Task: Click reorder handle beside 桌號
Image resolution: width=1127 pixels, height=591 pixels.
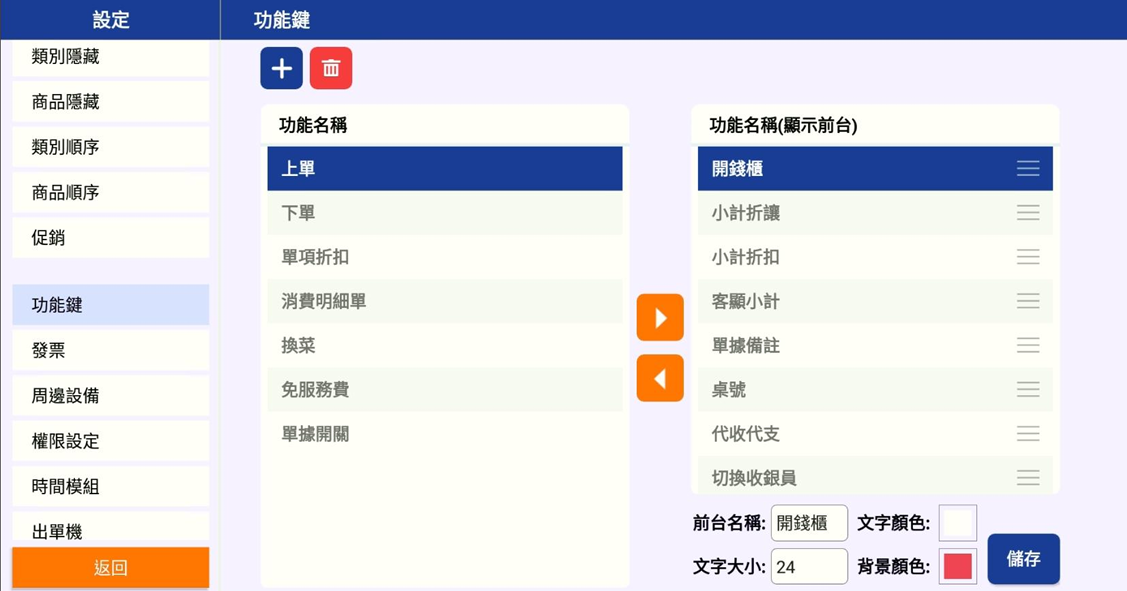Action: click(1028, 390)
